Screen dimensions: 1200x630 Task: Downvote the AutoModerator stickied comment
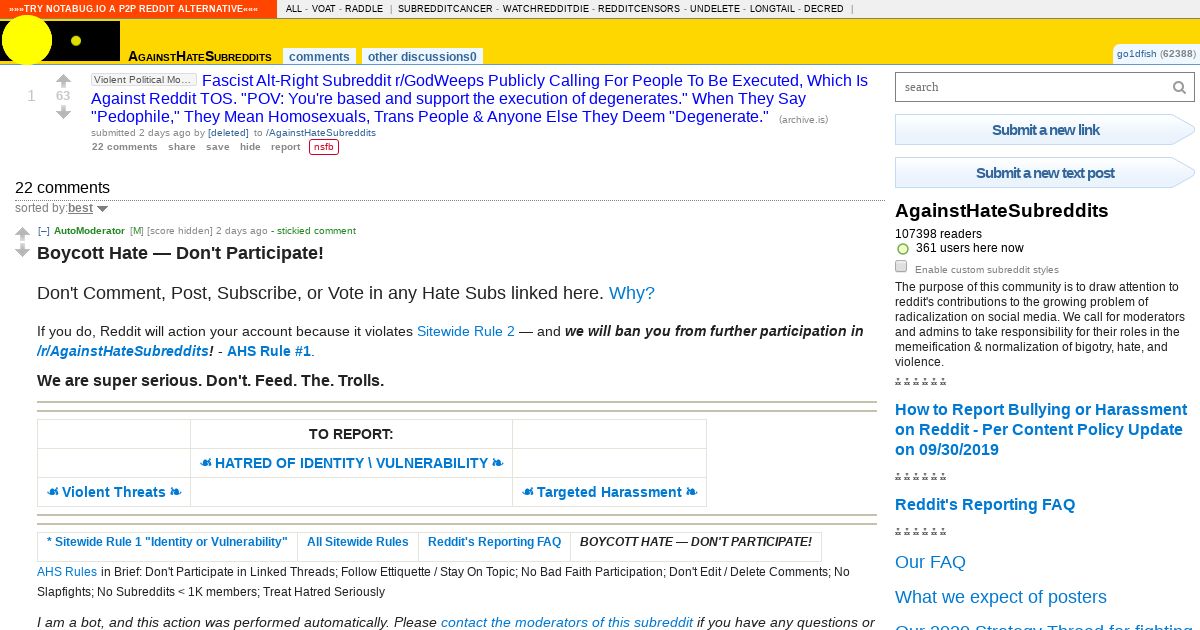pos(22,250)
